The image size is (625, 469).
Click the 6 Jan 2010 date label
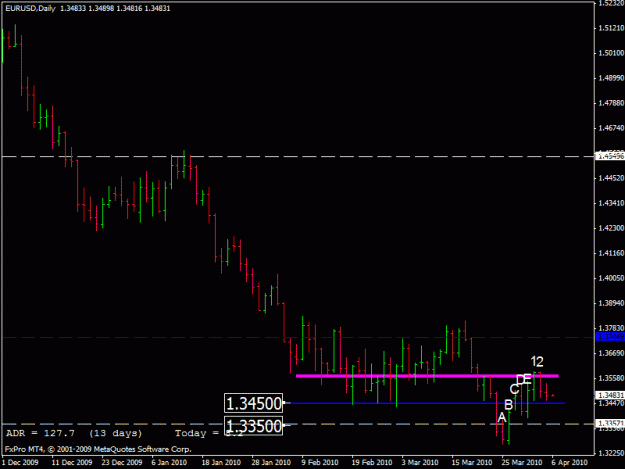click(x=169, y=462)
